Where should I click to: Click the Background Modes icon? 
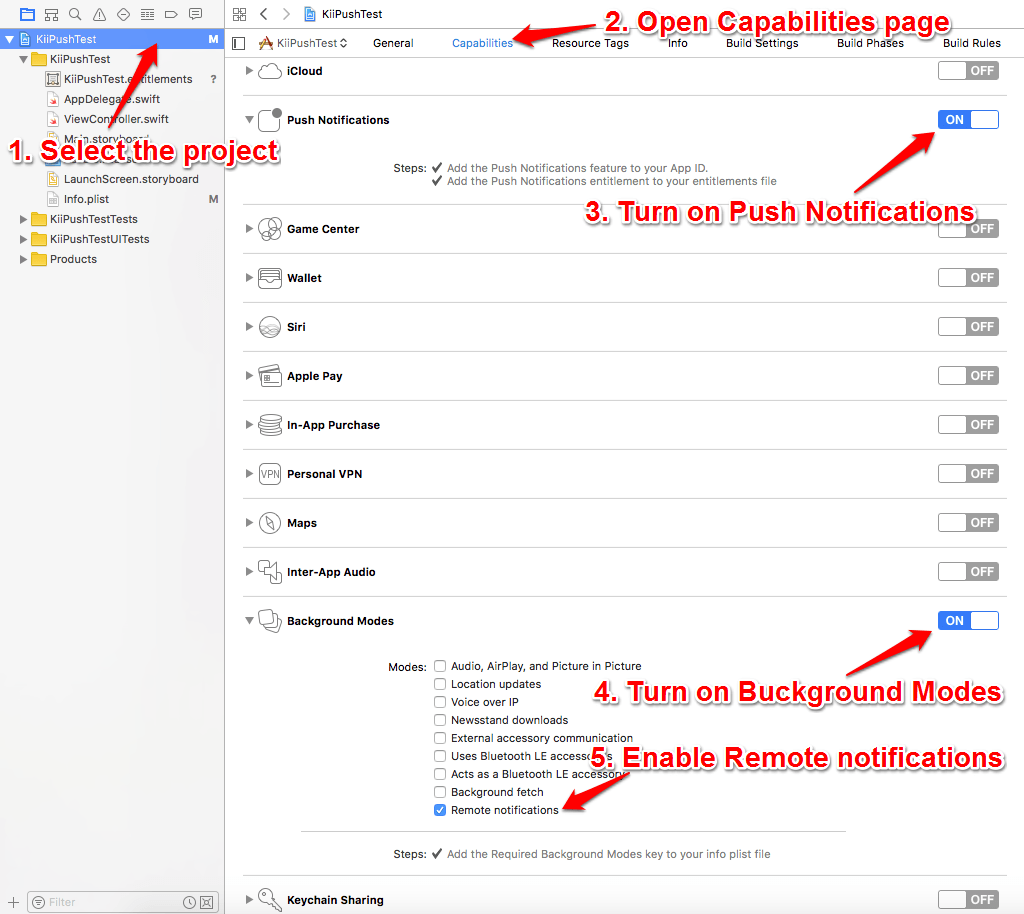(x=270, y=620)
